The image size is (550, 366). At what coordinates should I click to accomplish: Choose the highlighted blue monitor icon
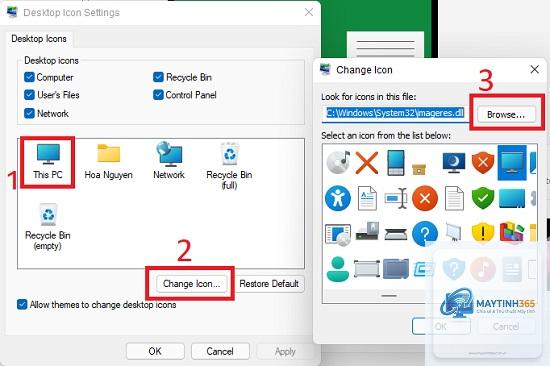512,163
